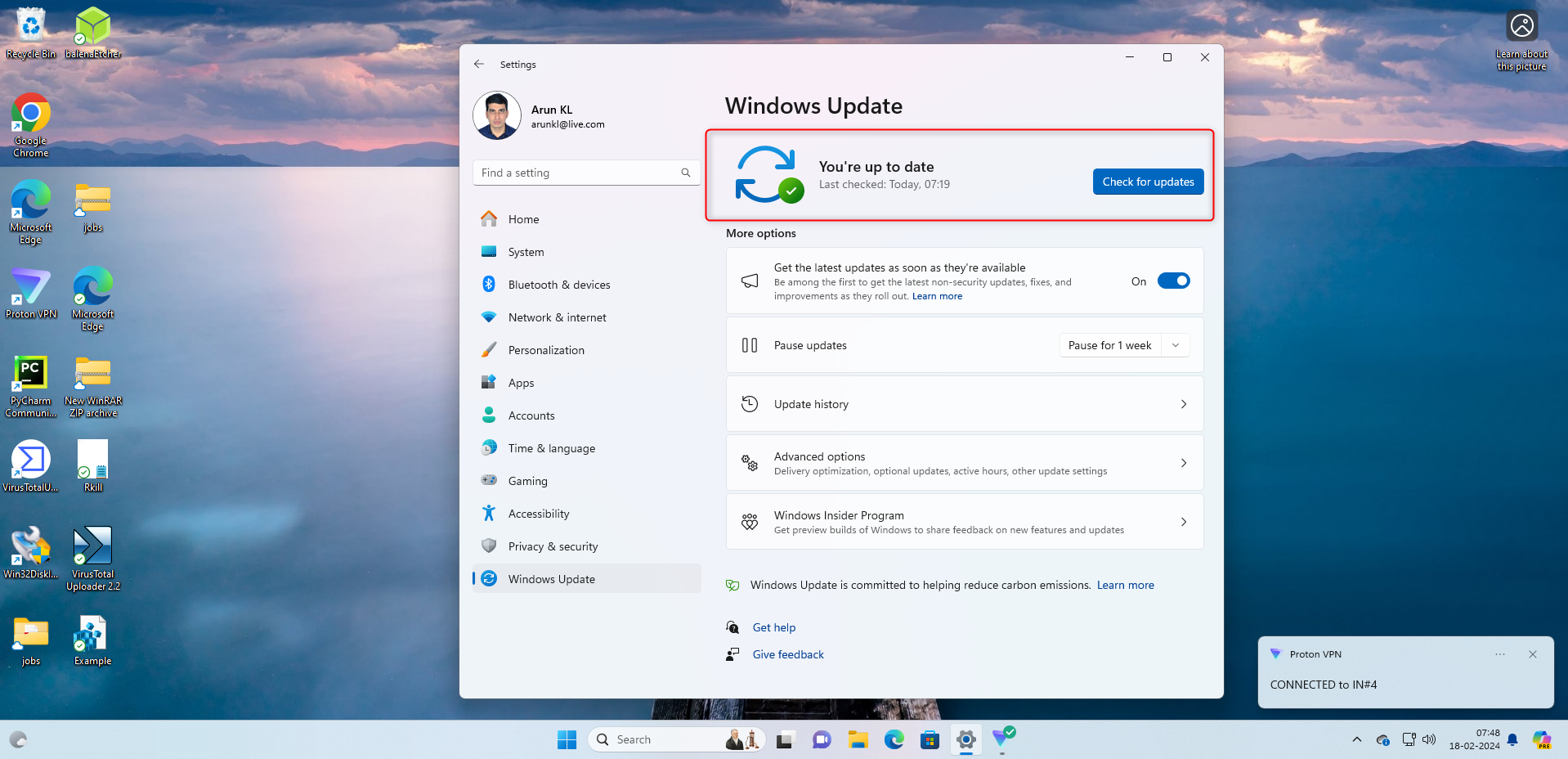Click the Get help link
Viewport: 1568px width, 759px height.
click(x=774, y=627)
